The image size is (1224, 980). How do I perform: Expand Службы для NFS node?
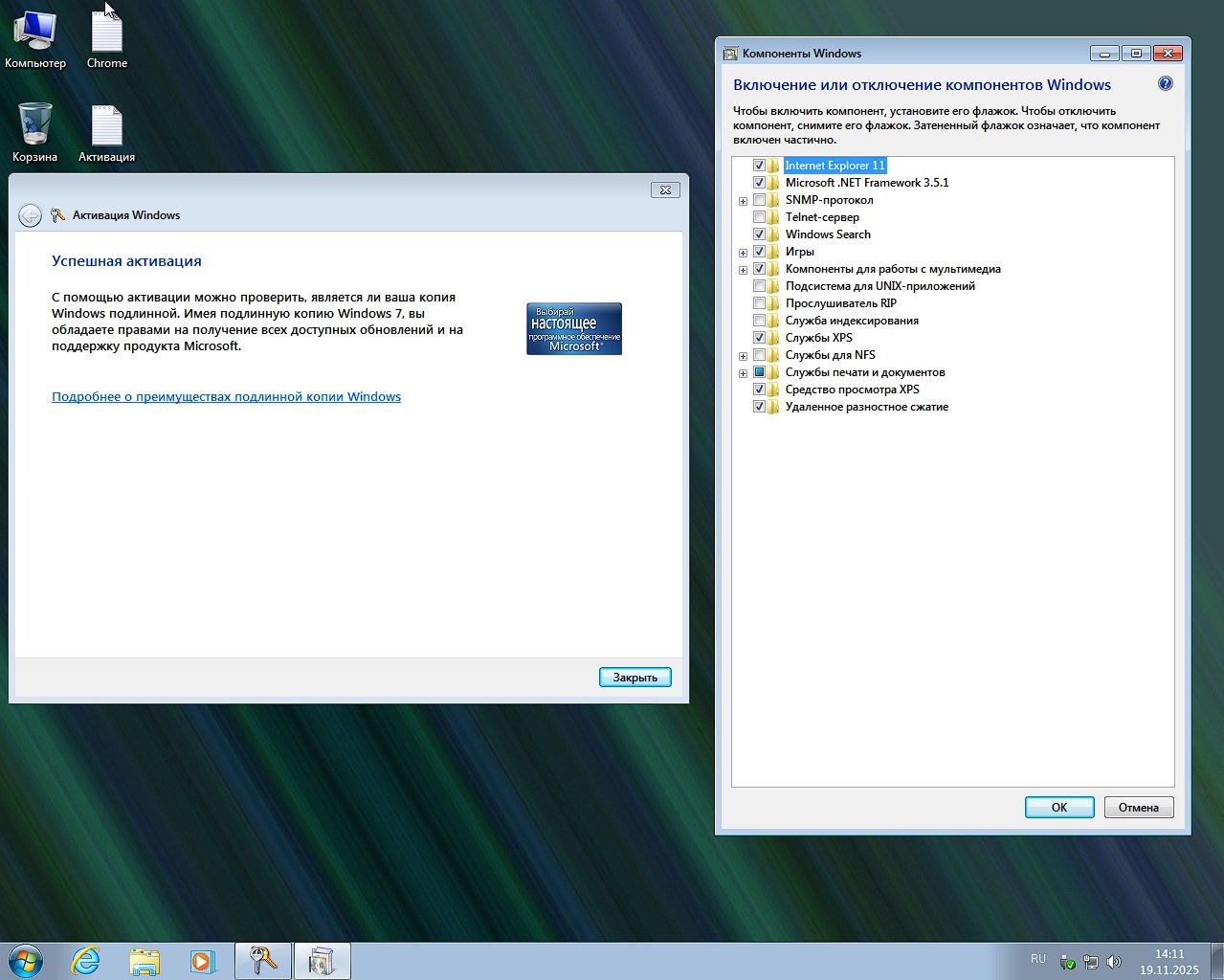click(x=744, y=355)
